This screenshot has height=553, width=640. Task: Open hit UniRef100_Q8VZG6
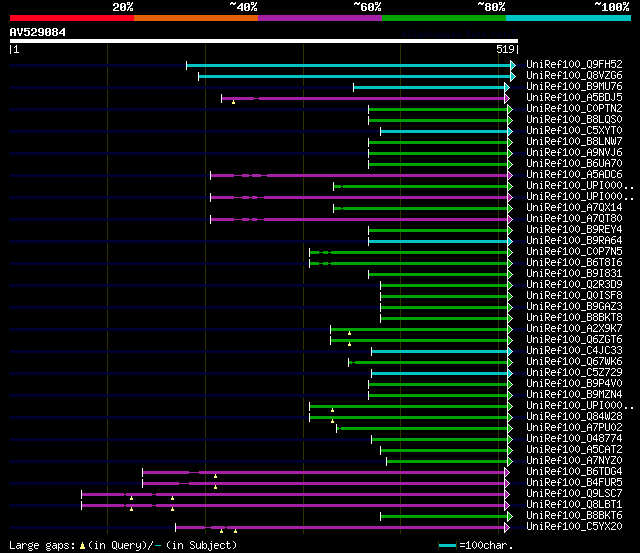(x=574, y=76)
